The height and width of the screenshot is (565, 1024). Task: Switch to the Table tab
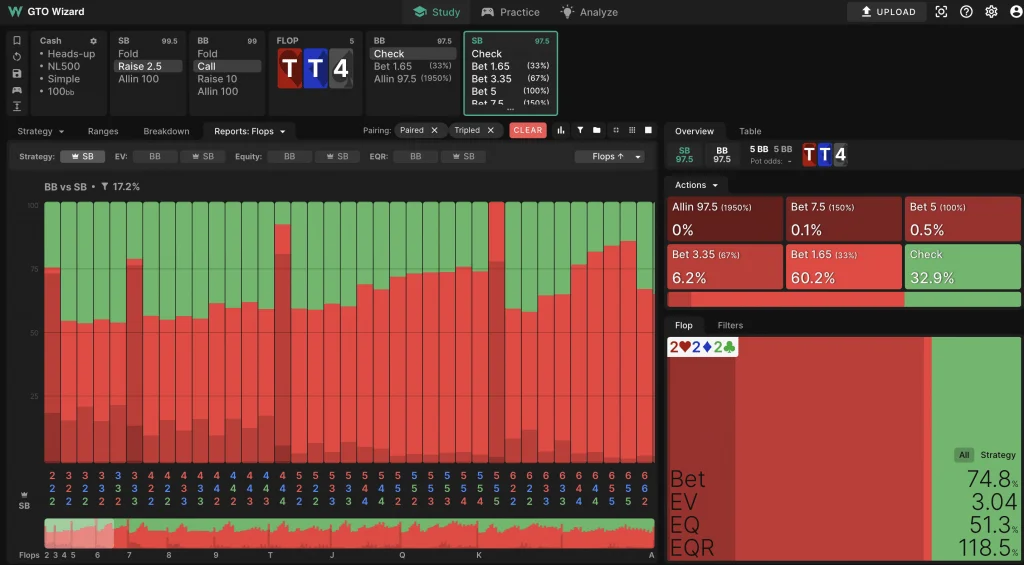750,131
